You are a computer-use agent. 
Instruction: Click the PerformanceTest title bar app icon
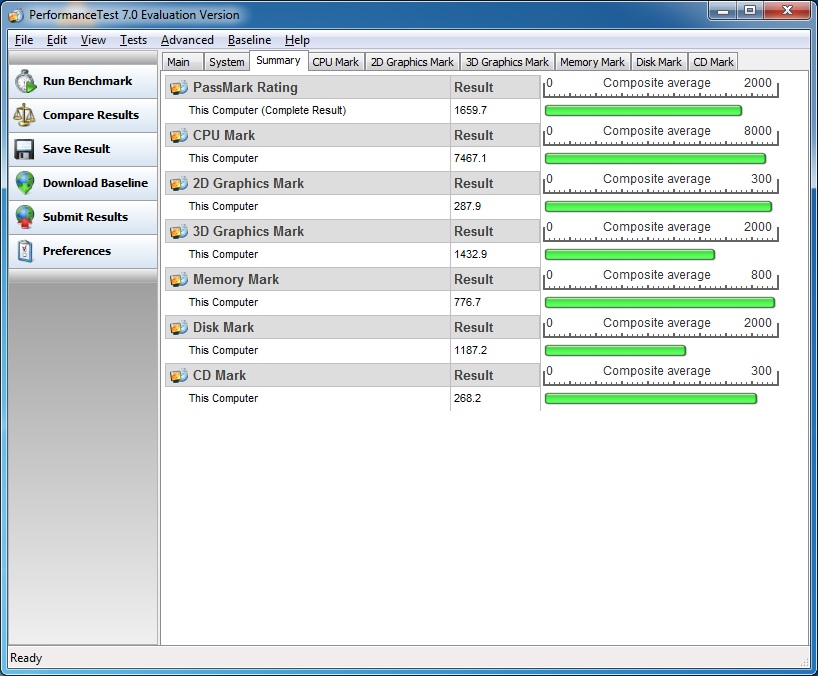16,15
